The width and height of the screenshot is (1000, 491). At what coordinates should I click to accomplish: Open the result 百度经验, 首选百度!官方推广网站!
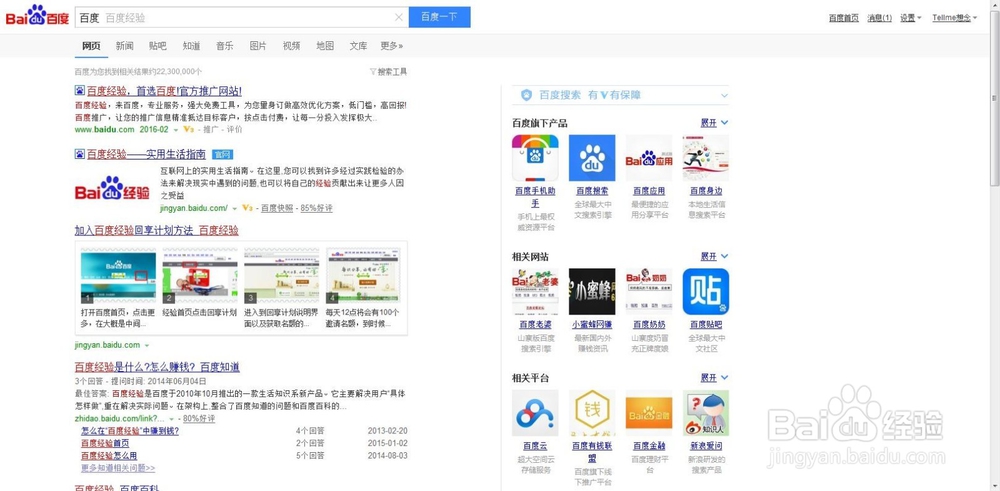pyautogui.click(x=164, y=91)
